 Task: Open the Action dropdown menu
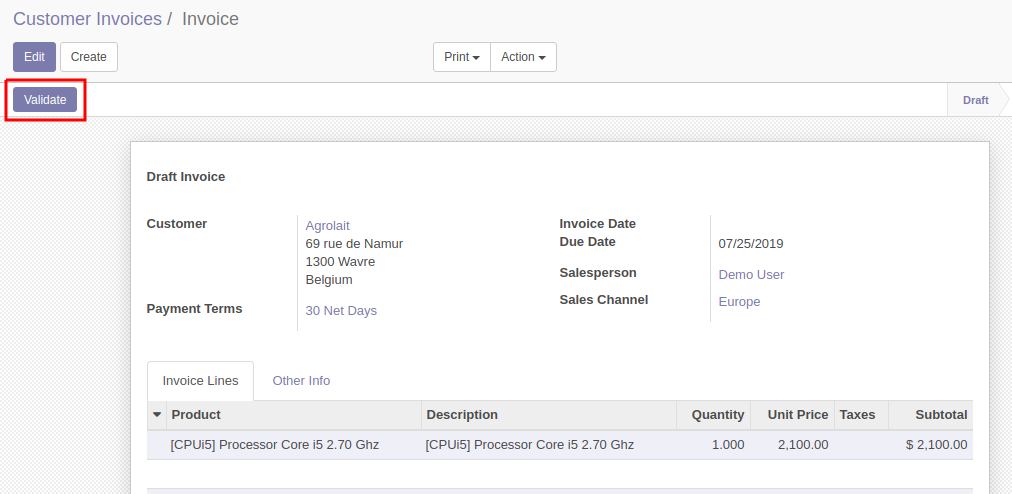pos(523,57)
